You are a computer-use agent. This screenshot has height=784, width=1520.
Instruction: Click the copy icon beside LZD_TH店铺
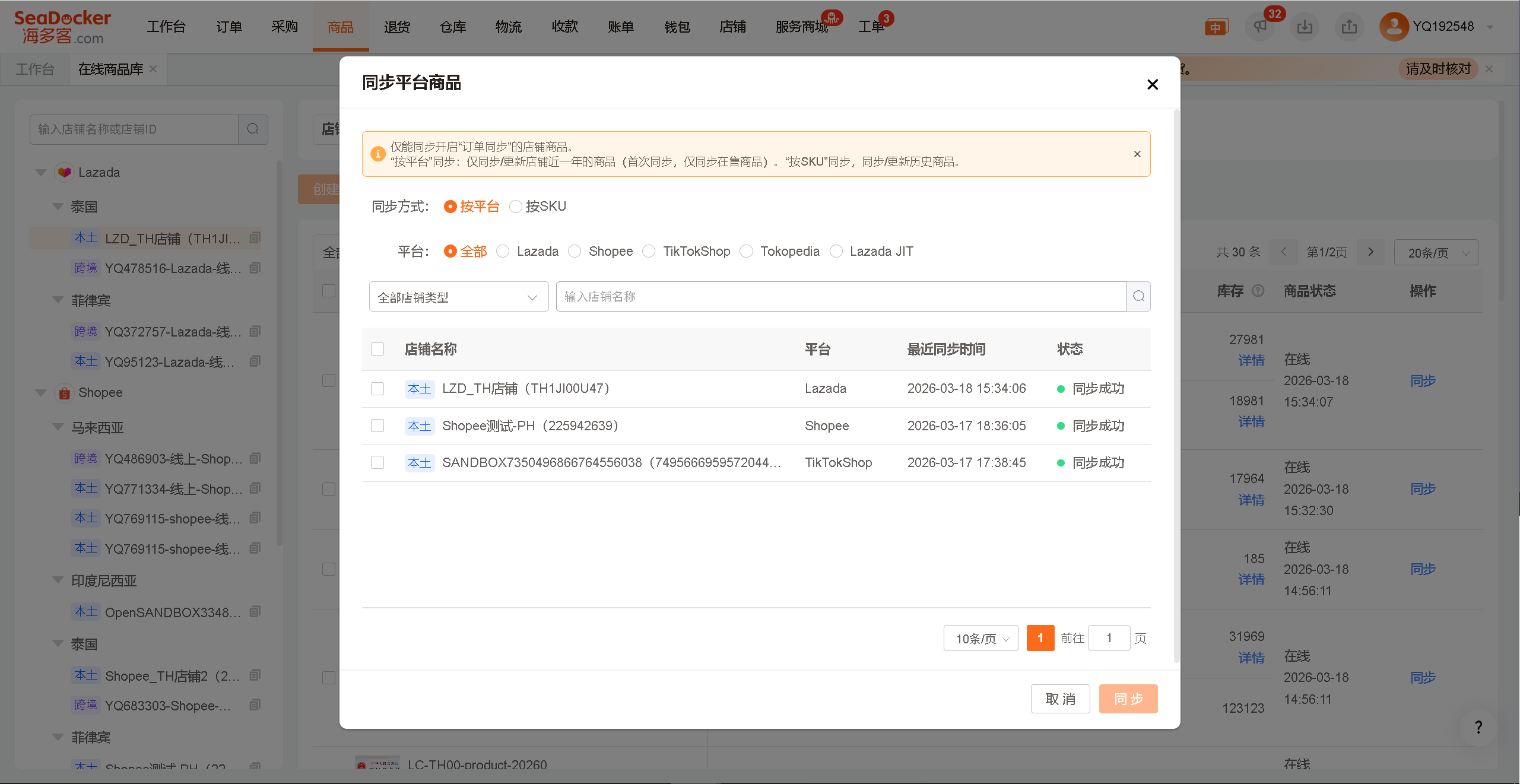tap(255, 238)
